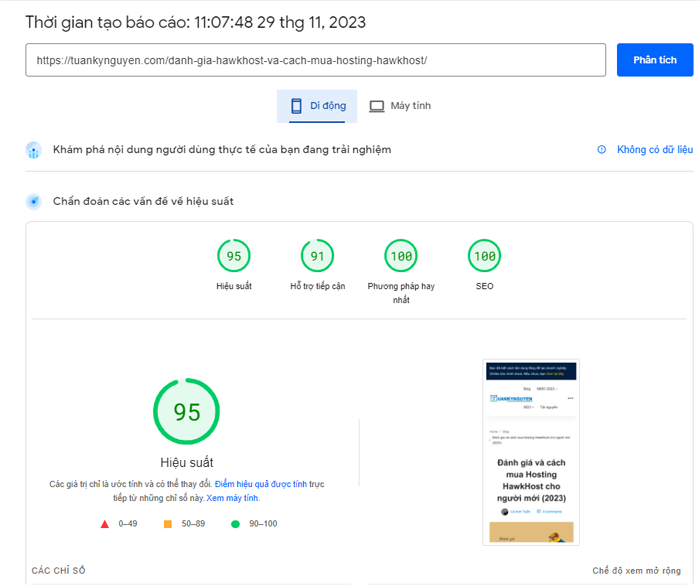Click the large Hiệu suất title under gauge
The image size is (700, 585).
187,463
